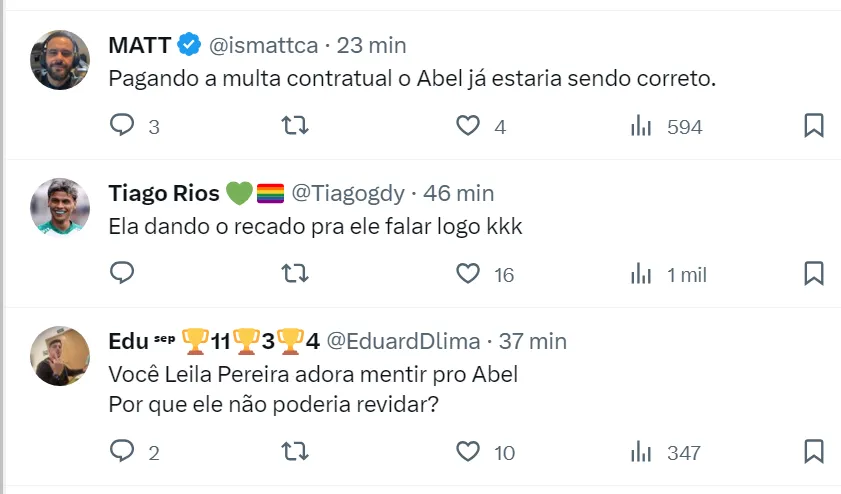
Task: Bookmark Tiago Rios's tweet
Action: coord(814,273)
